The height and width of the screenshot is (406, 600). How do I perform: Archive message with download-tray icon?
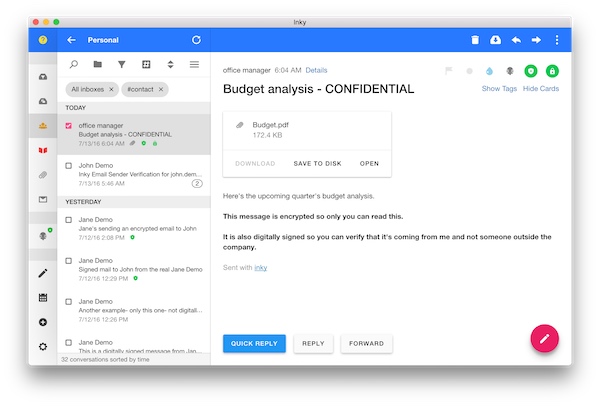pyautogui.click(x=496, y=40)
